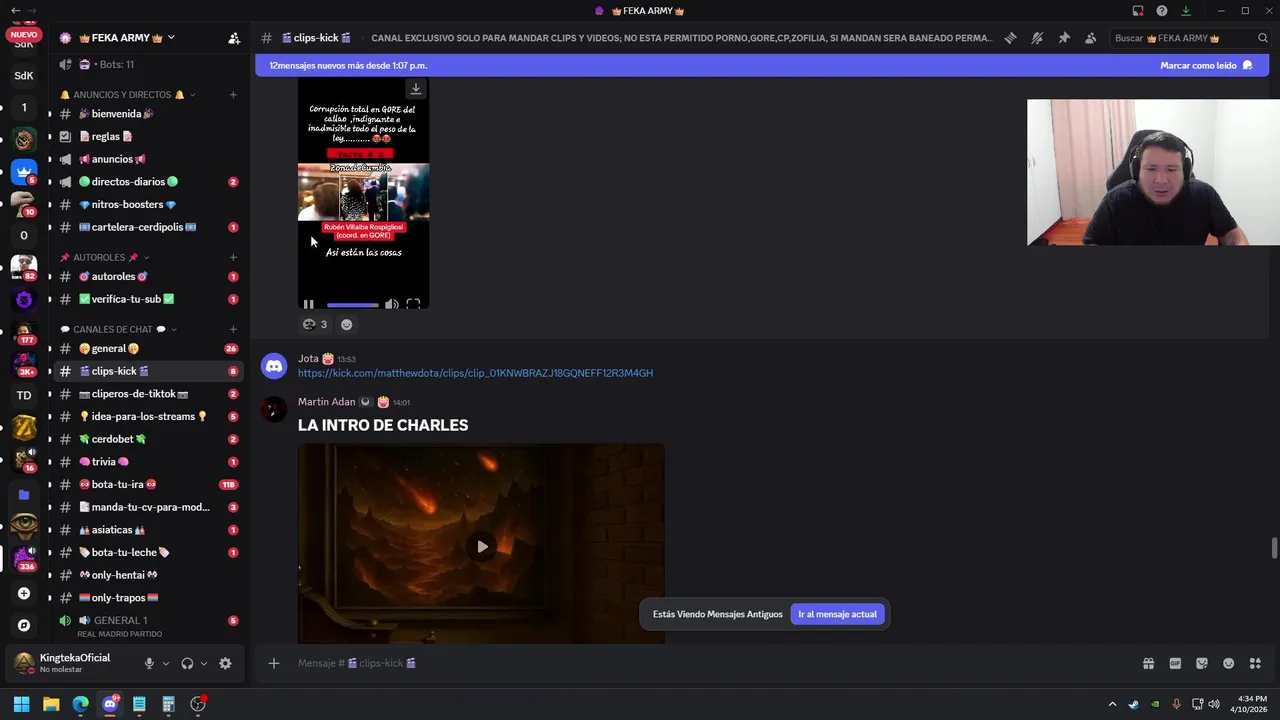
Task: Seek using the video progress bar
Action: 352,304
